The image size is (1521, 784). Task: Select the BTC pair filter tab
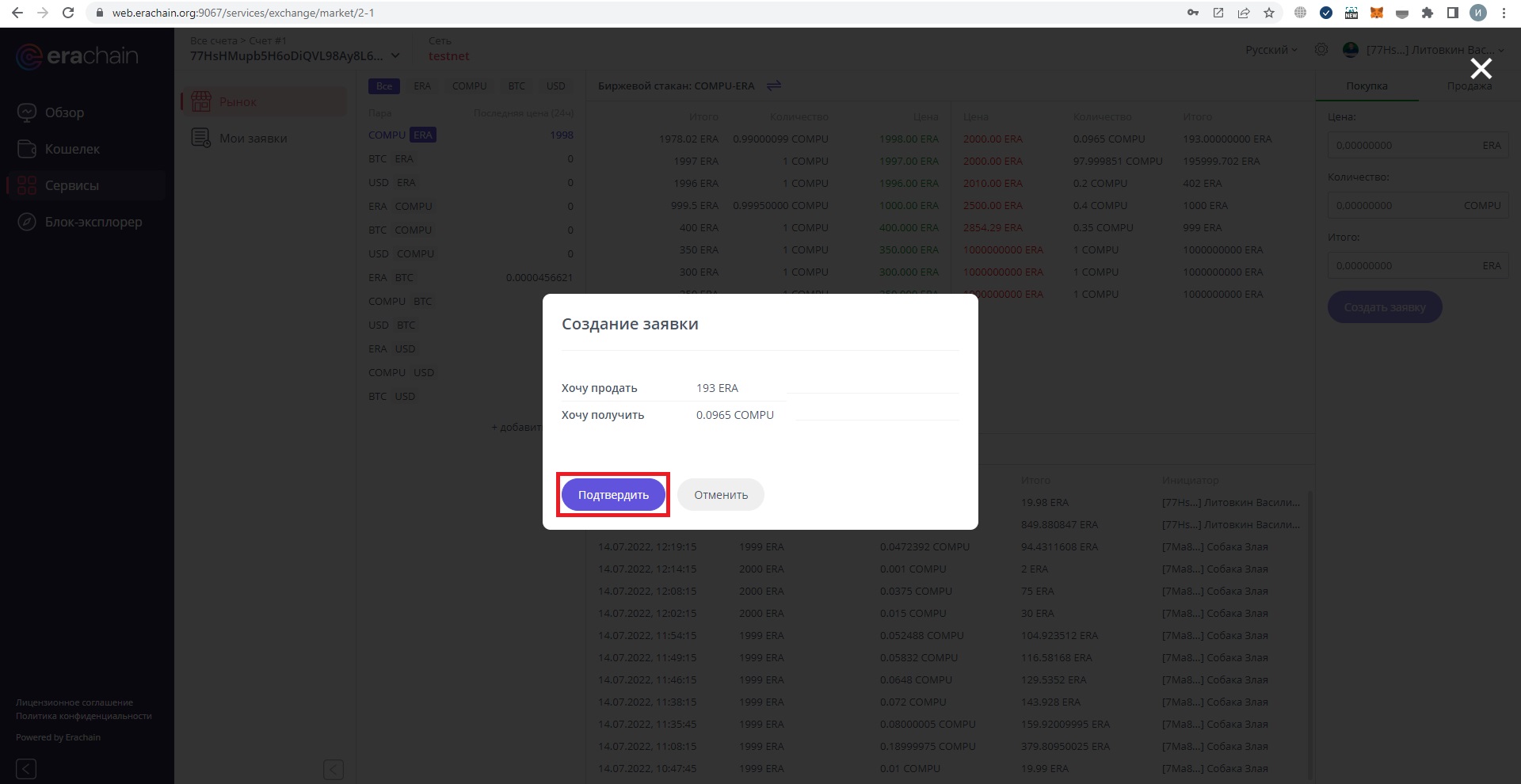tap(517, 86)
